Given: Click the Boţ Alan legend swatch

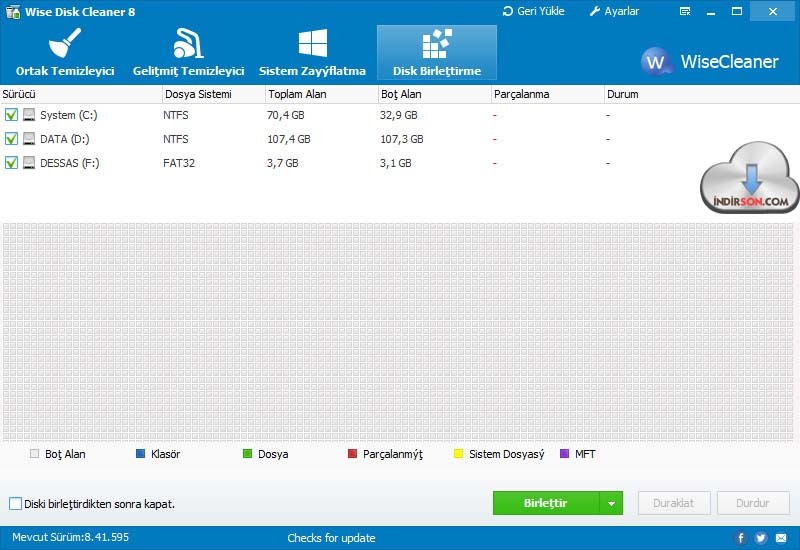Looking at the screenshot, I should pyautogui.click(x=34, y=454).
